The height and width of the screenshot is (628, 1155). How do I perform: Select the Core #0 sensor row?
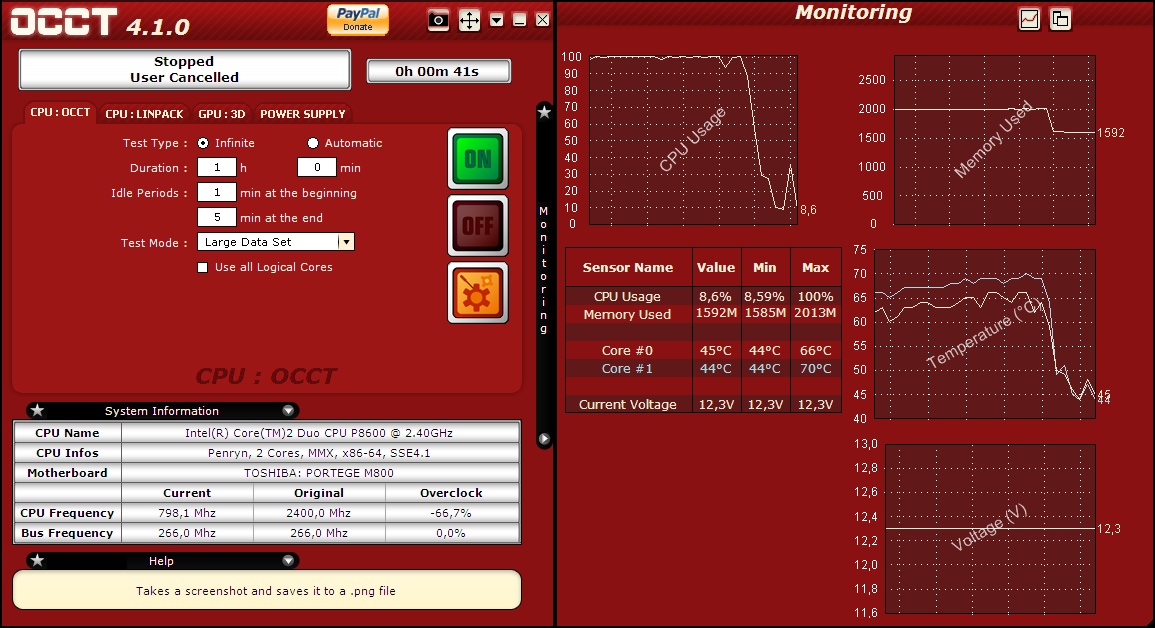click(703, 350)
